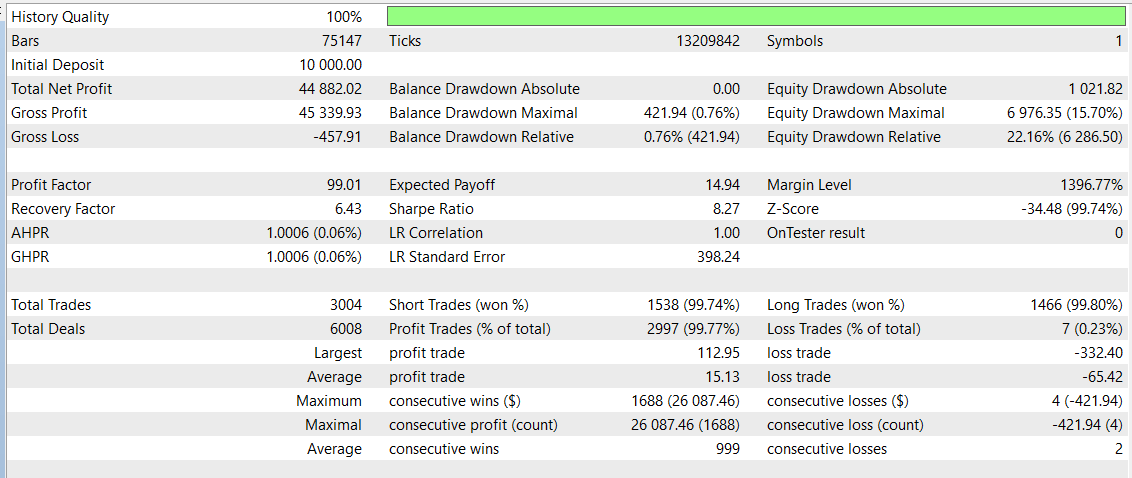Click the Recovery Factor label
Screen dimensions: 1132x478
63,209
